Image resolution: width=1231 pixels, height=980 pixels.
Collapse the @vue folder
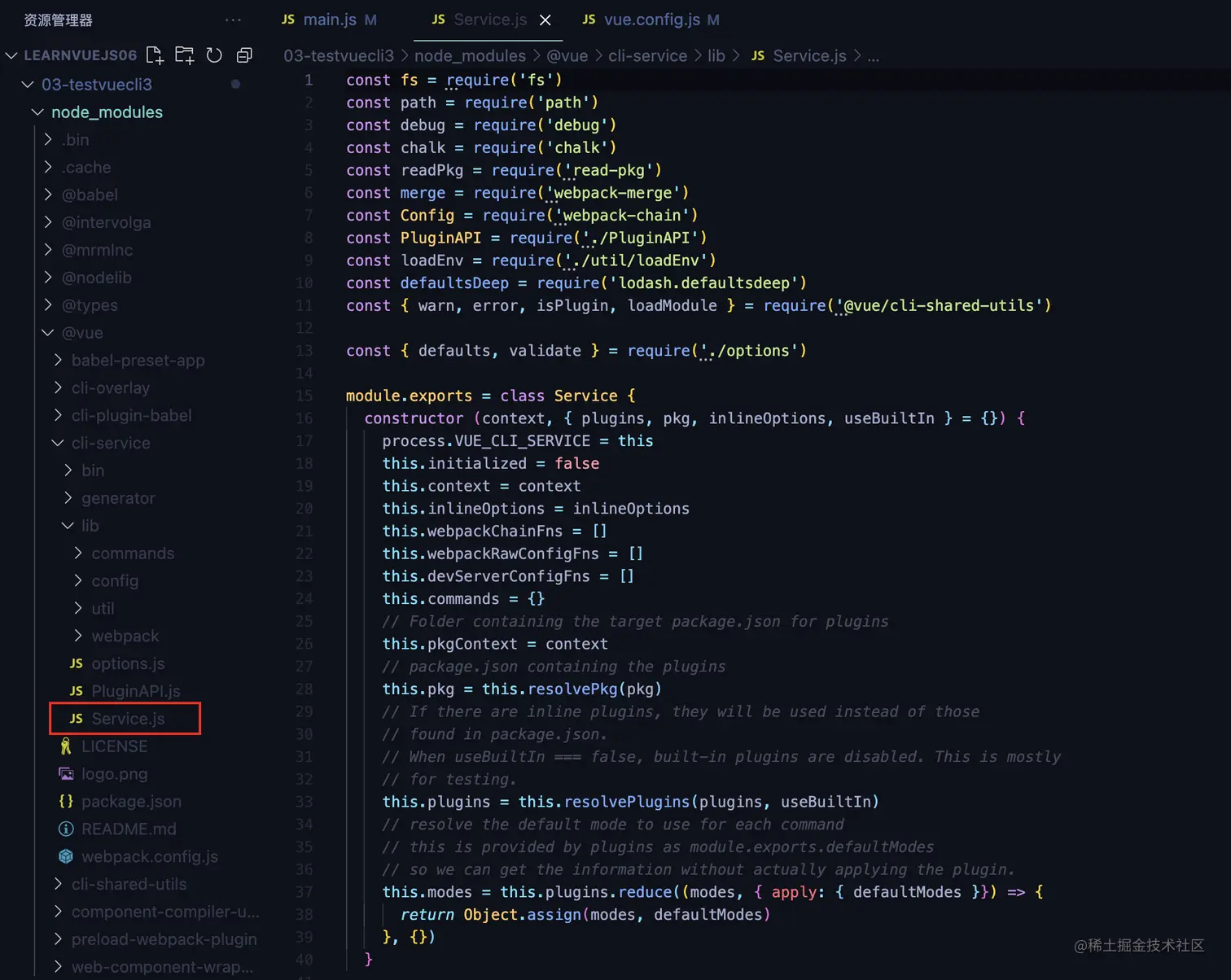click(x=48, y=333)
